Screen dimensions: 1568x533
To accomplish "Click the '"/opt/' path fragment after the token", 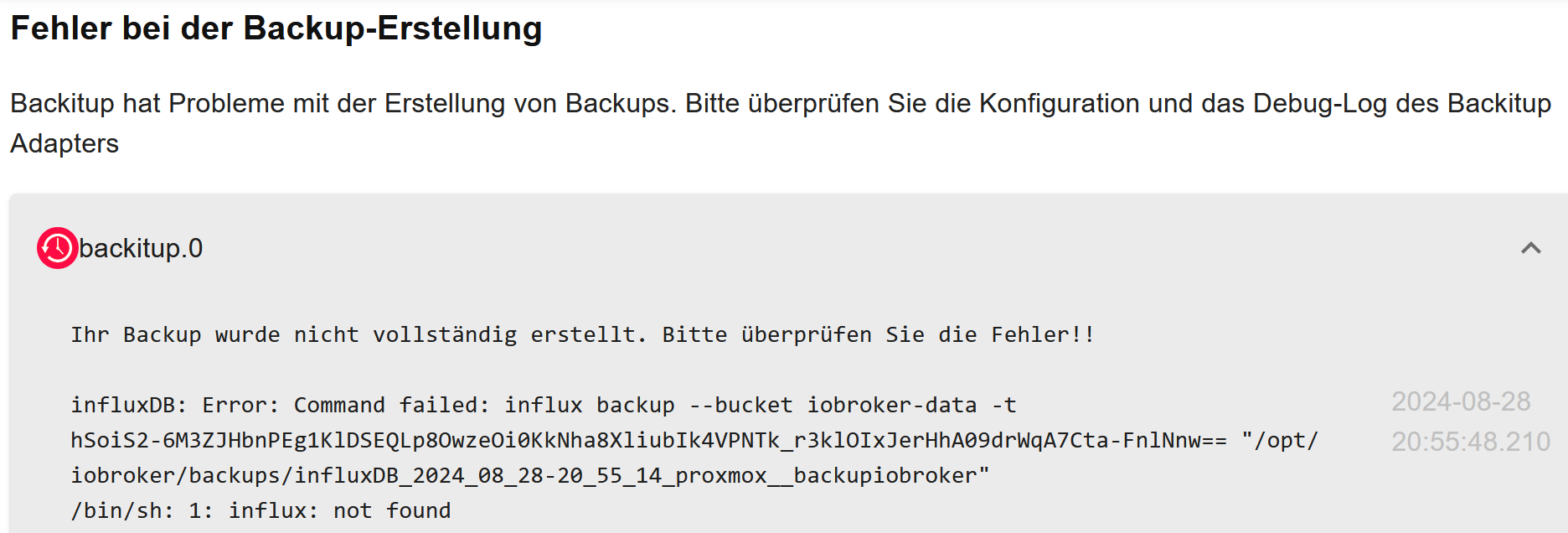I will coord(1280,440).
